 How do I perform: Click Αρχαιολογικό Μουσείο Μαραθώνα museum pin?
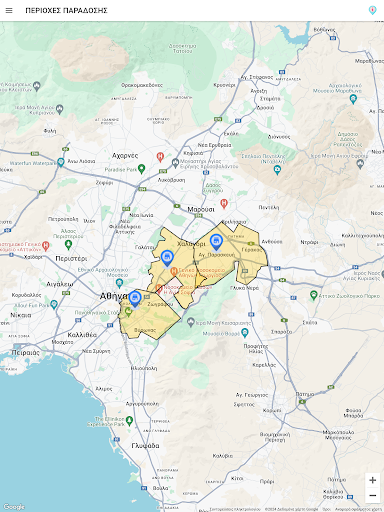pos(353,98)
